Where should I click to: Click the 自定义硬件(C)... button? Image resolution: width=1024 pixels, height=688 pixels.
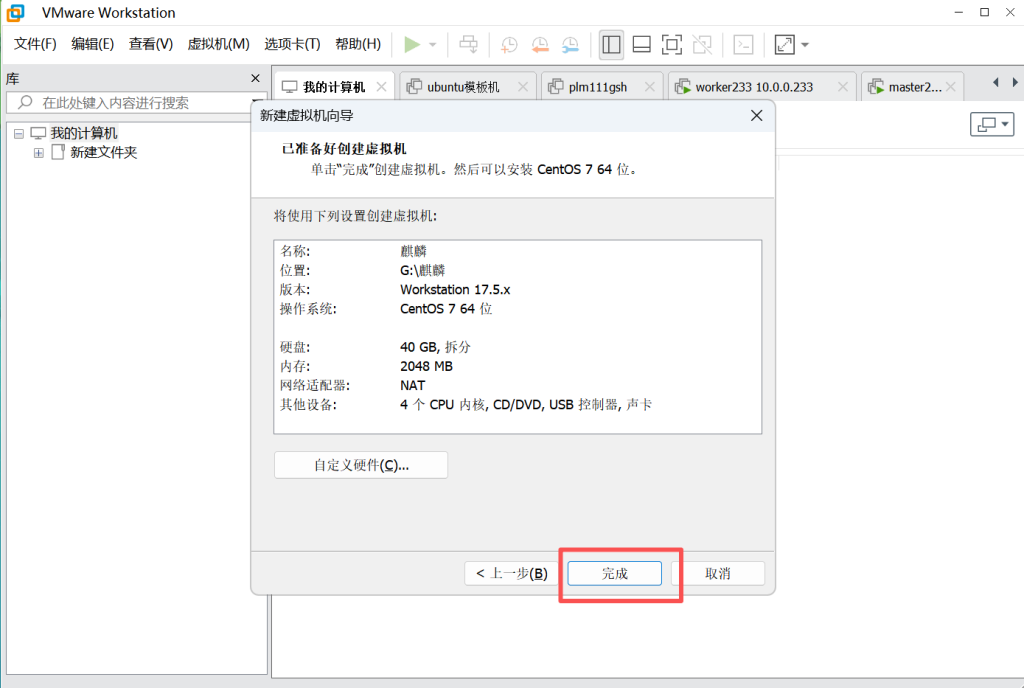pyautogui.click(x=361, y=465)
